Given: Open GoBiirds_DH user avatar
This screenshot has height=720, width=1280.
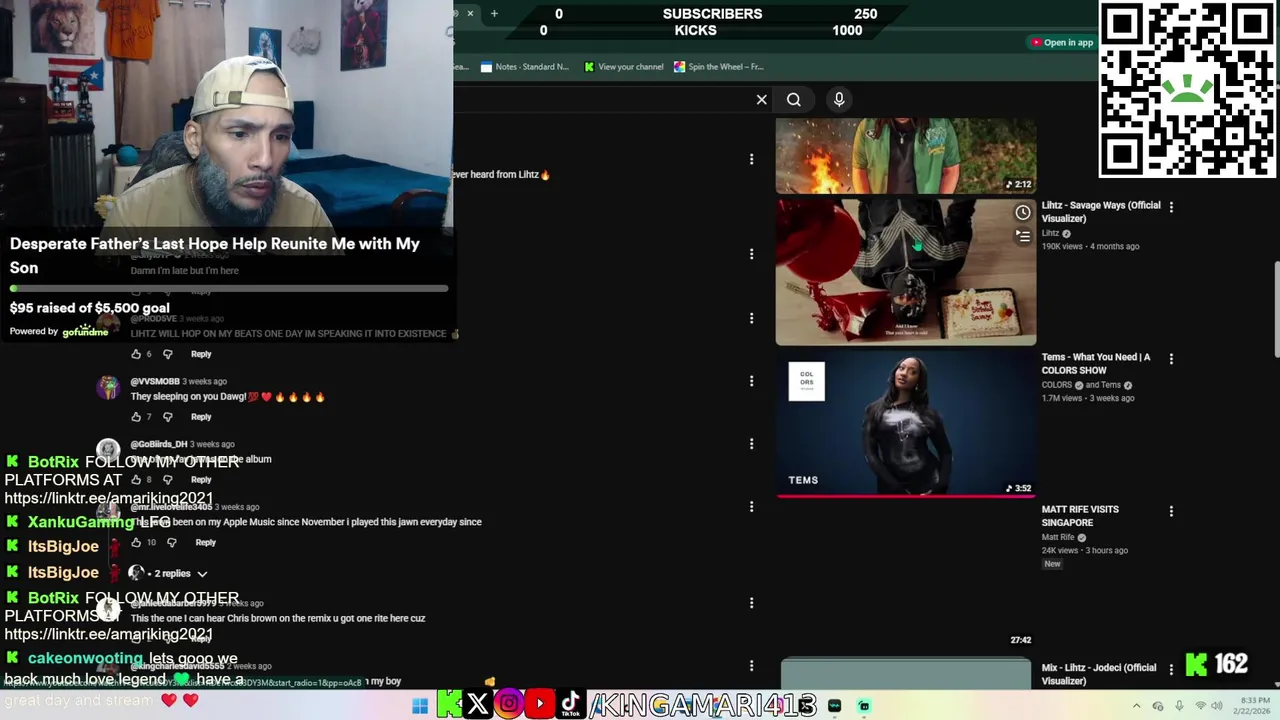Looking at the screenshot, I should (108, 450).
